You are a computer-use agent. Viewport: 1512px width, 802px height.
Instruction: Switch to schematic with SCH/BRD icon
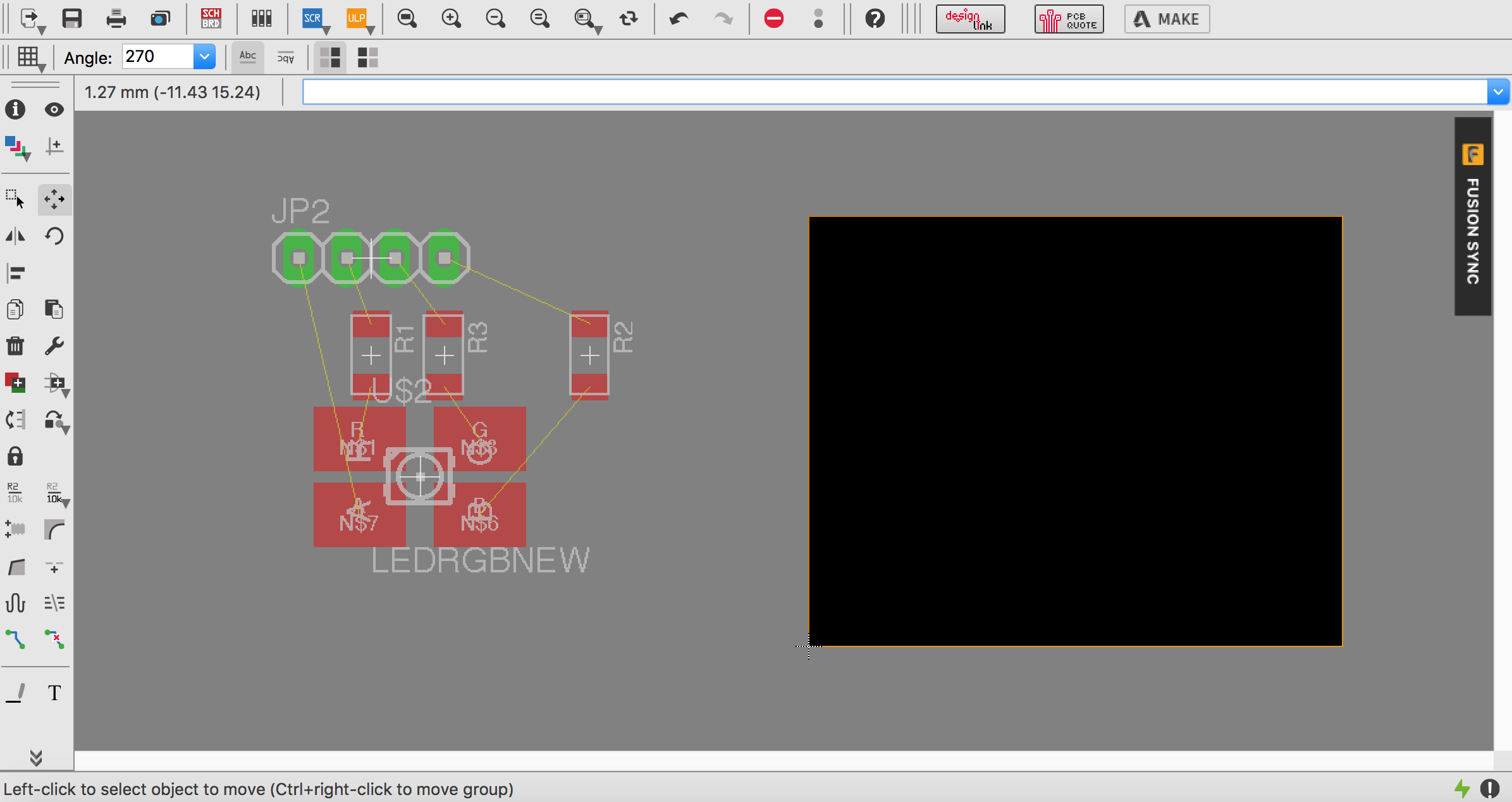pos(211,19)
